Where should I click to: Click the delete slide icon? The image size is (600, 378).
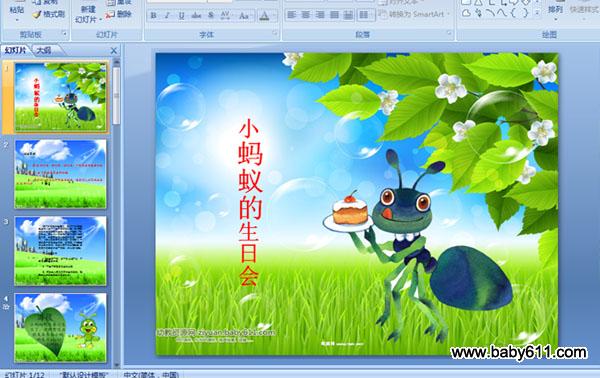[110, 15]
